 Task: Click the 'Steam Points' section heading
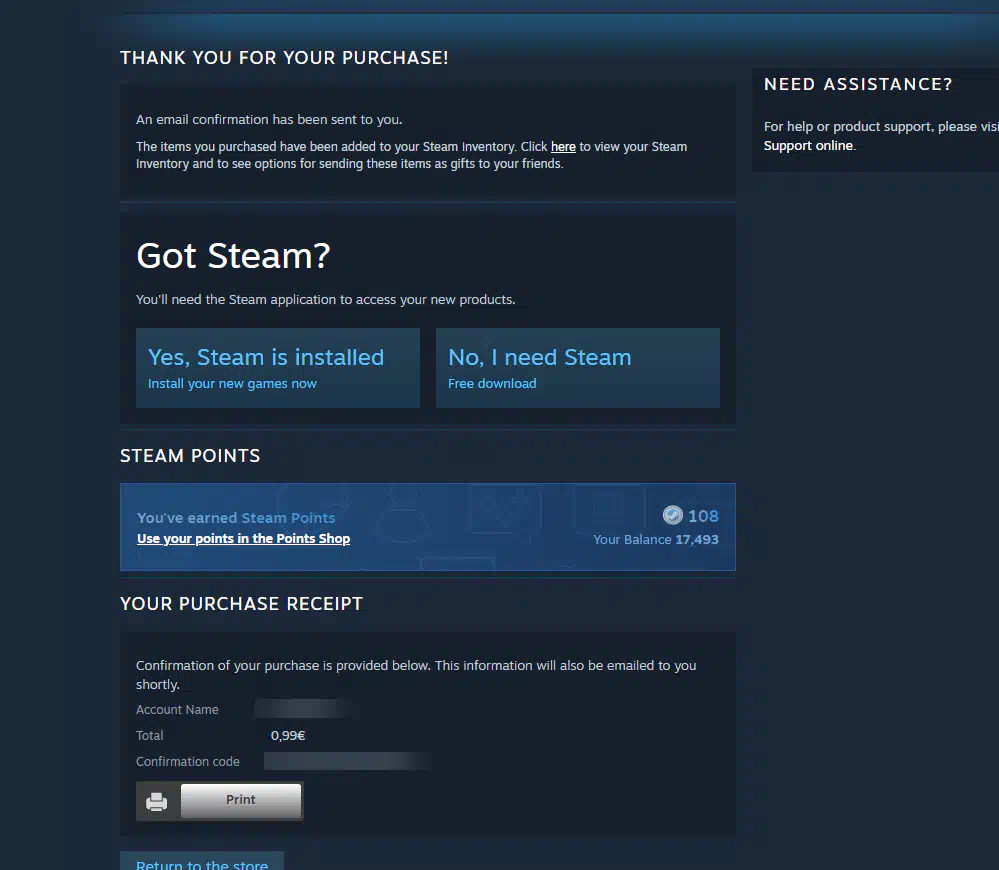[x=190, y=456]
